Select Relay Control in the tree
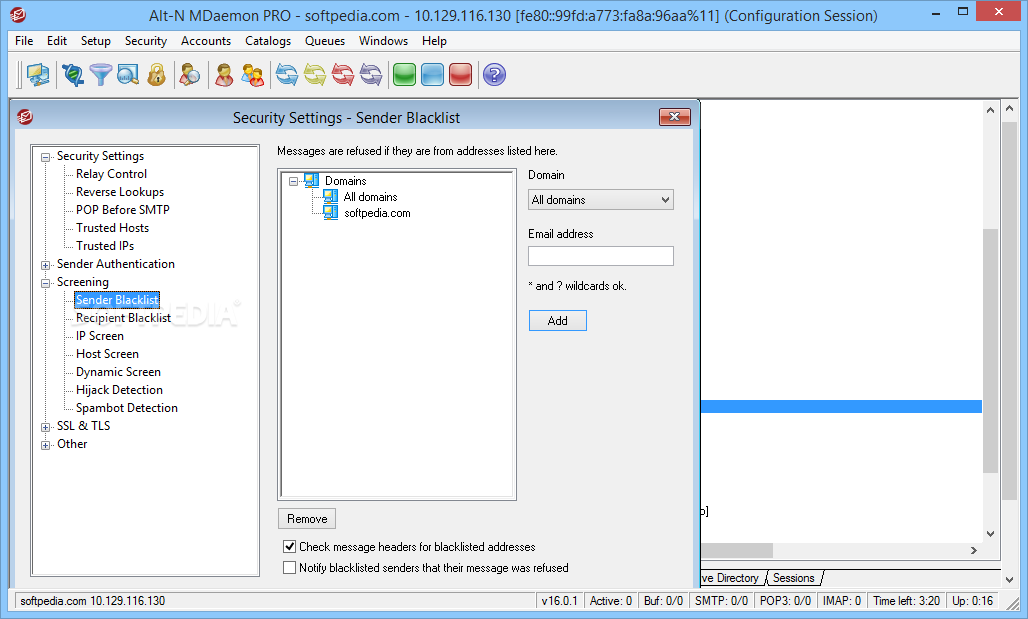1028x619 pixels. (111, 174)
